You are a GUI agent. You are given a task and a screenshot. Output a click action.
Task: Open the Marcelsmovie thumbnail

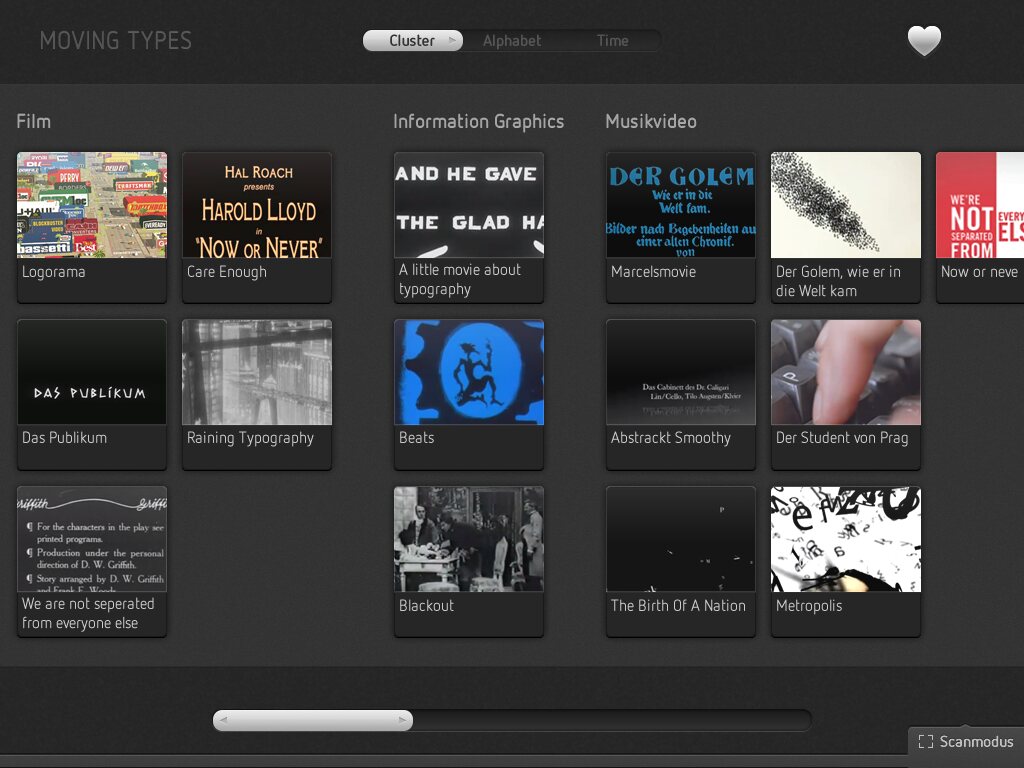pos(681,205)
